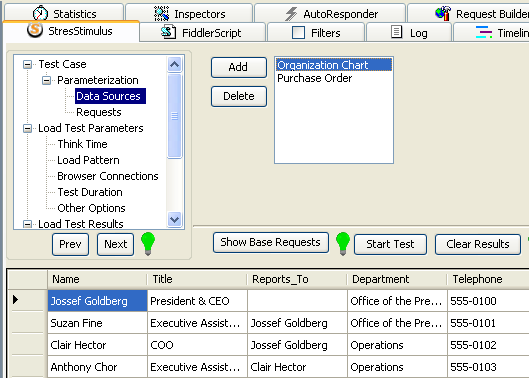This screenshot has width=529, height=378.
Task: Click the Delete data source button
Action: click(239, 96)
